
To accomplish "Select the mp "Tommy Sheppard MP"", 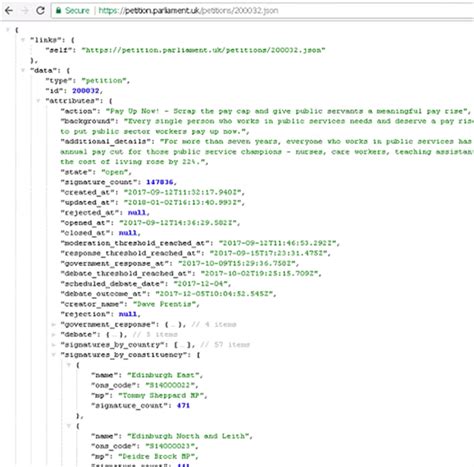I will tap(162, 395).
